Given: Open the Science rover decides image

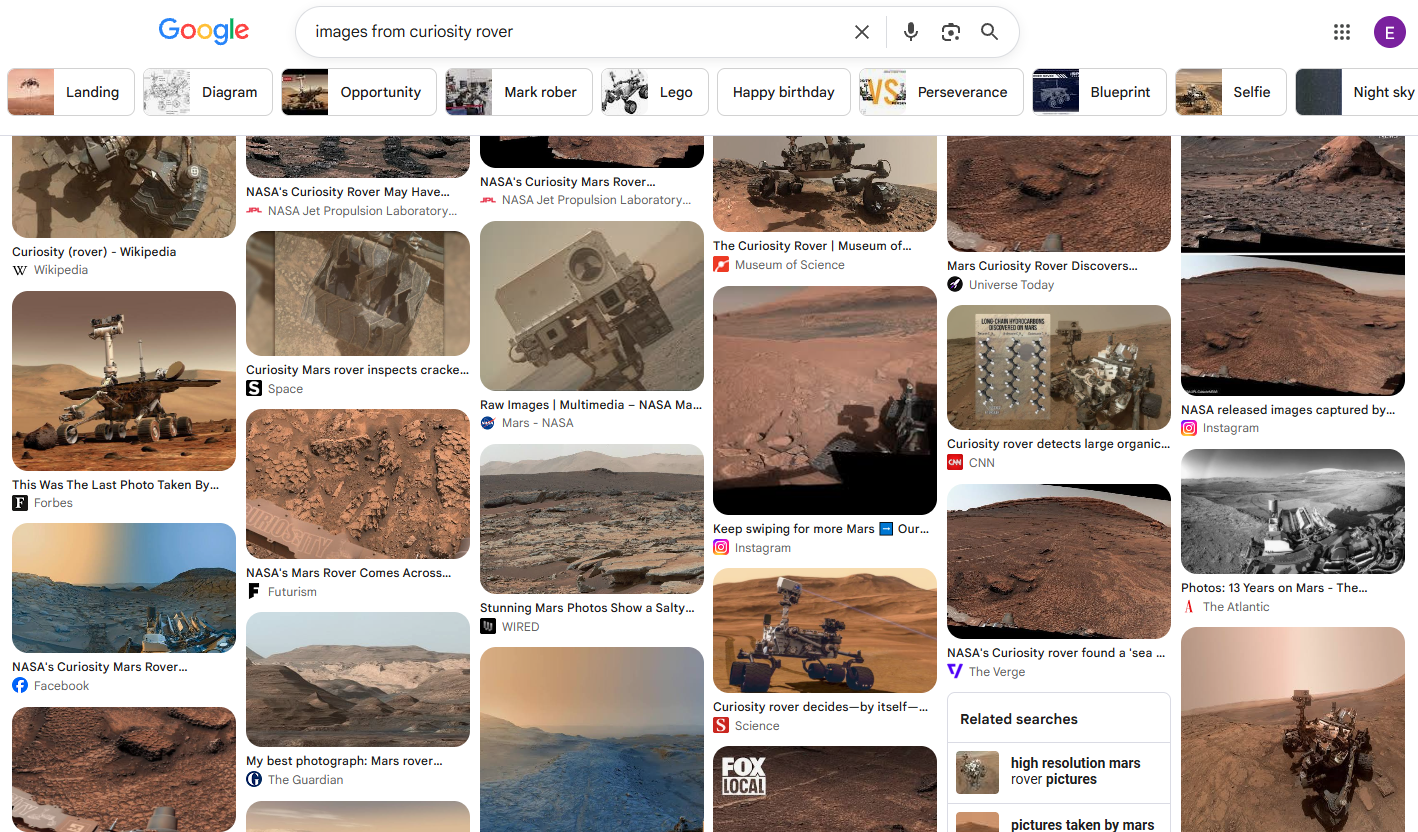Looking at the screenshot, I should coord(825,630).
